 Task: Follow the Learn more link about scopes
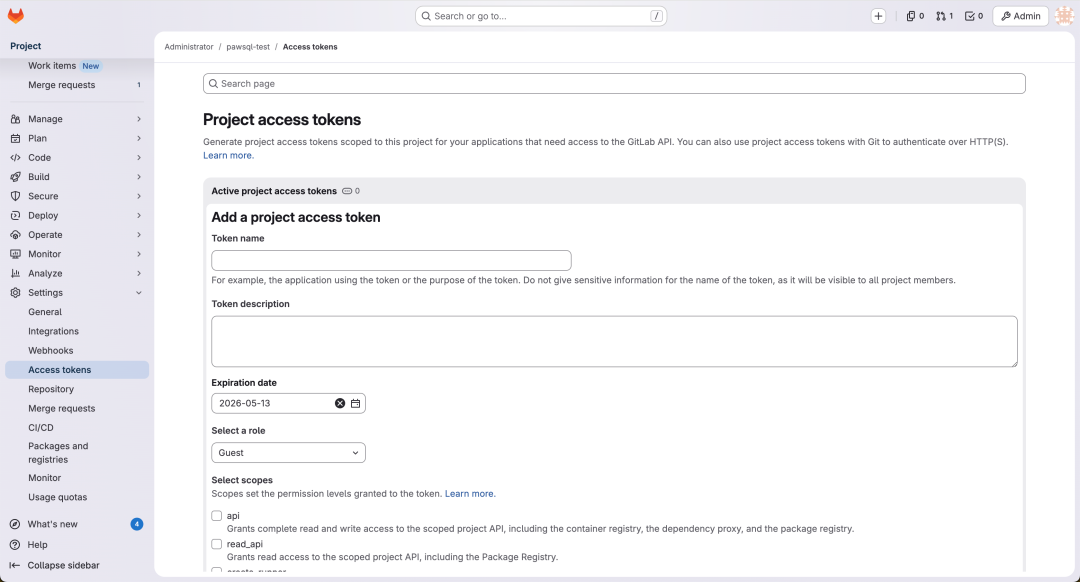(470, 494)
